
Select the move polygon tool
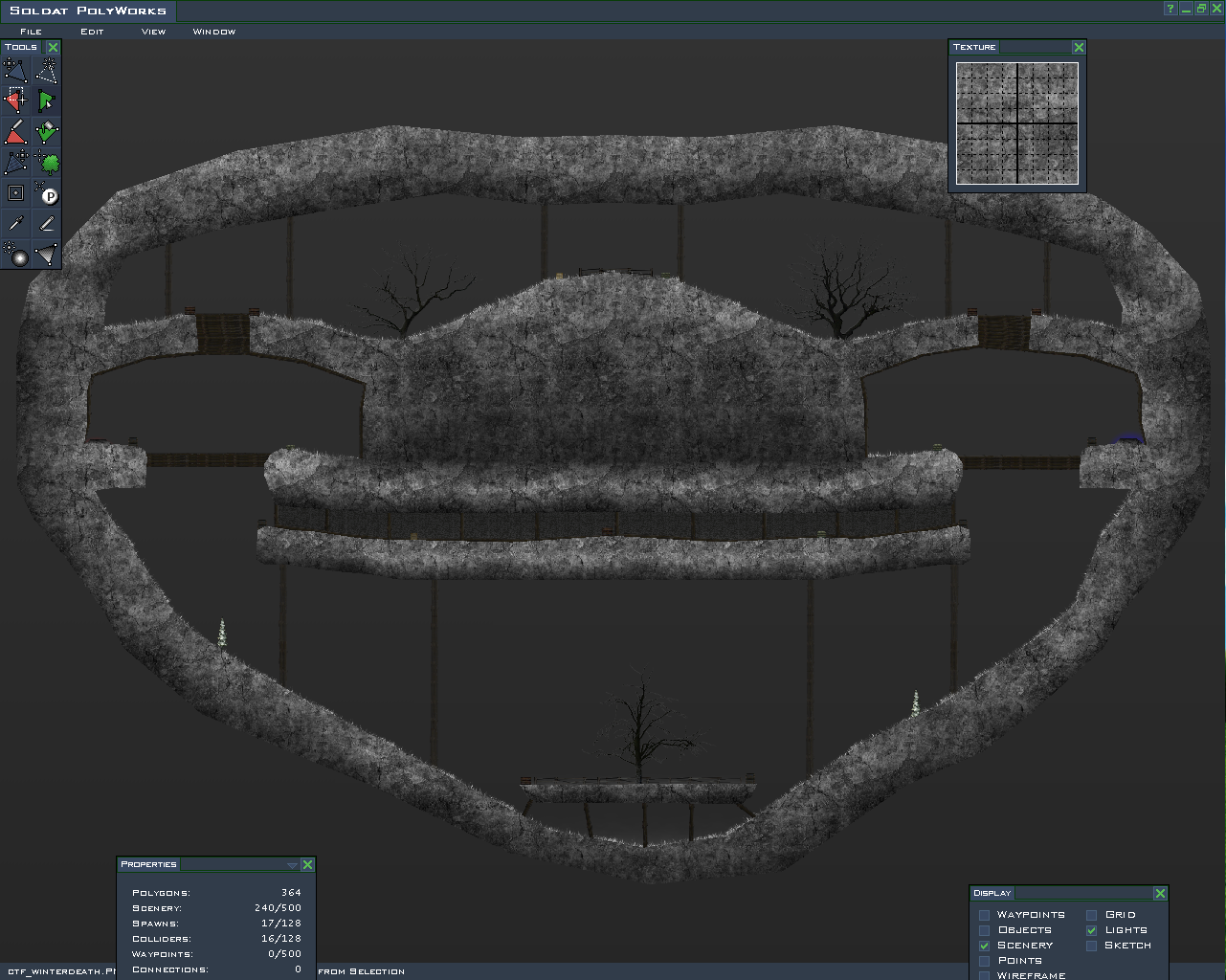(x=15, y=70)
